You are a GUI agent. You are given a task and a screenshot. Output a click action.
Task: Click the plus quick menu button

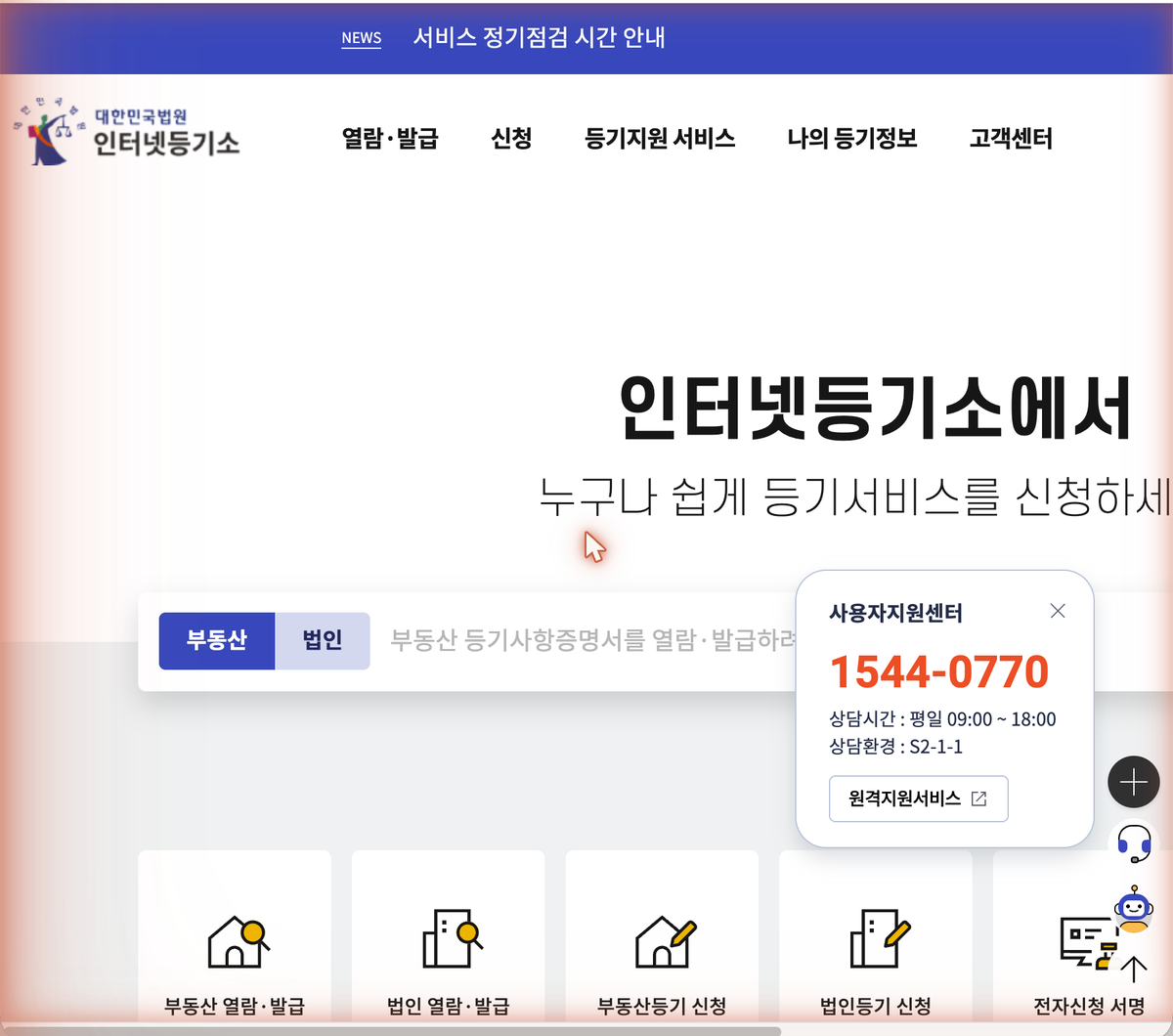1133,782
